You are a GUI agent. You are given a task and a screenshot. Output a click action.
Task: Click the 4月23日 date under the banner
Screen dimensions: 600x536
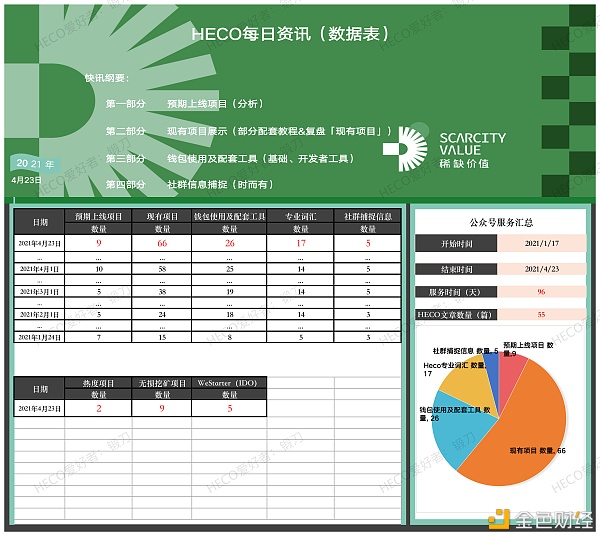pyautogui.click(x=26, y=180)
